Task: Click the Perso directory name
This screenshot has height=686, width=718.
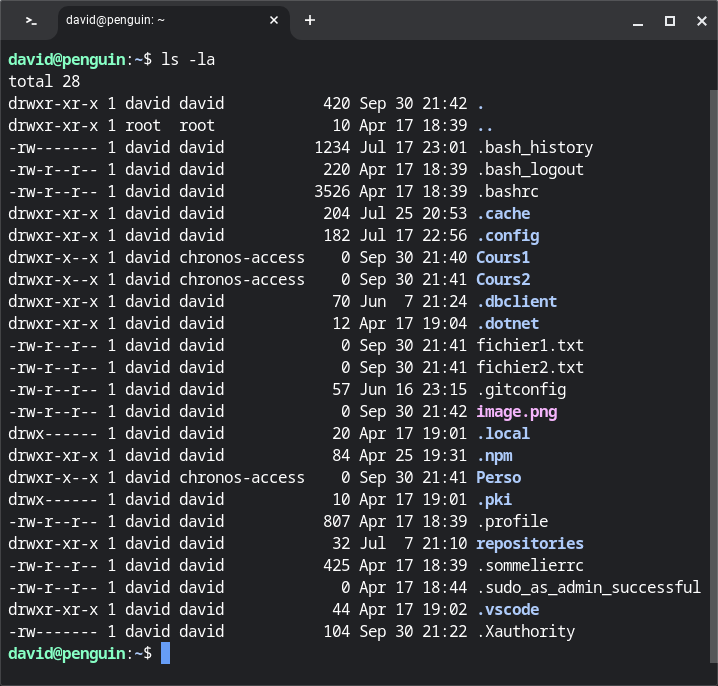Action: click(x=498, y=477)
